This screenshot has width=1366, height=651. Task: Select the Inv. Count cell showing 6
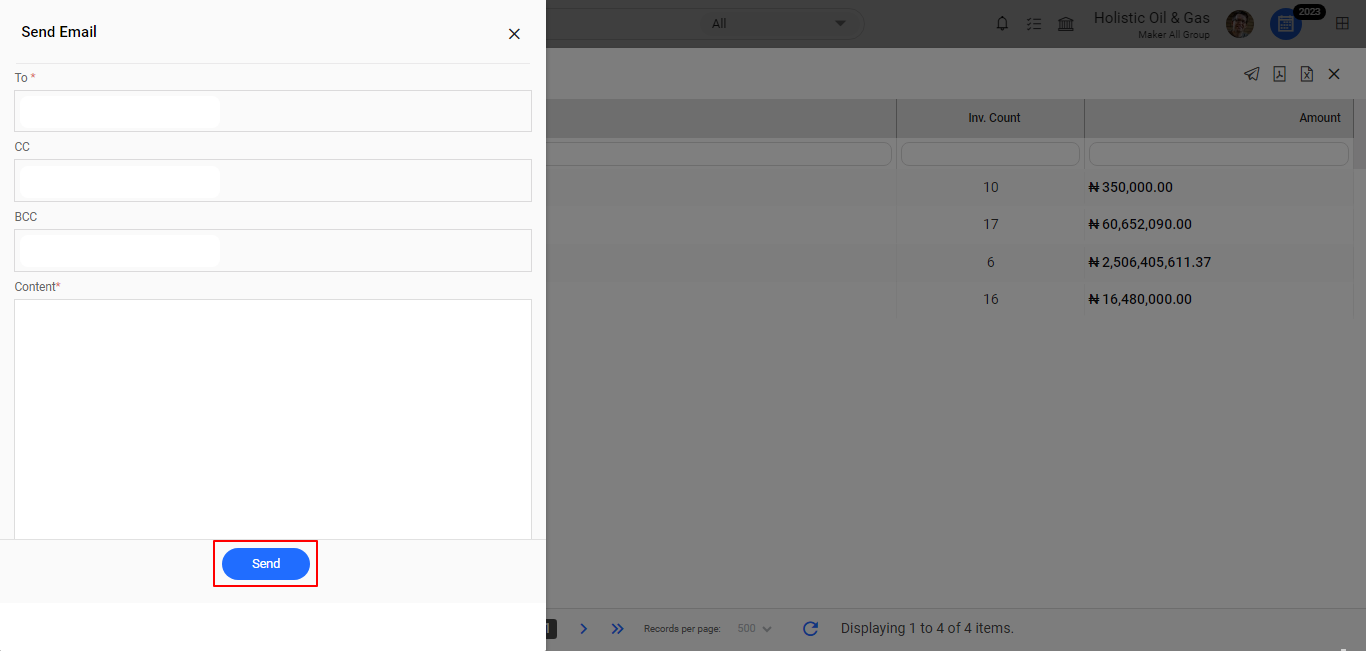(x=991, y=262)
